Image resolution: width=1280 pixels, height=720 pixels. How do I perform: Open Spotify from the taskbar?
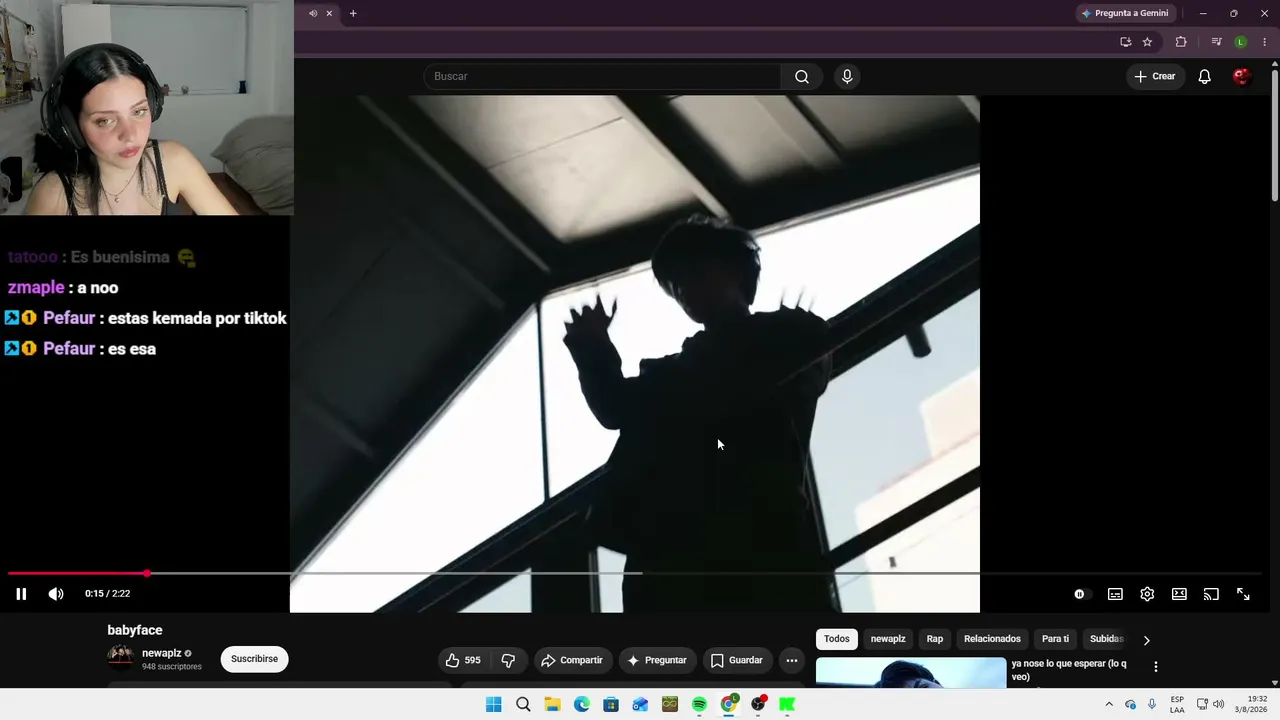[x=699, y=704]
